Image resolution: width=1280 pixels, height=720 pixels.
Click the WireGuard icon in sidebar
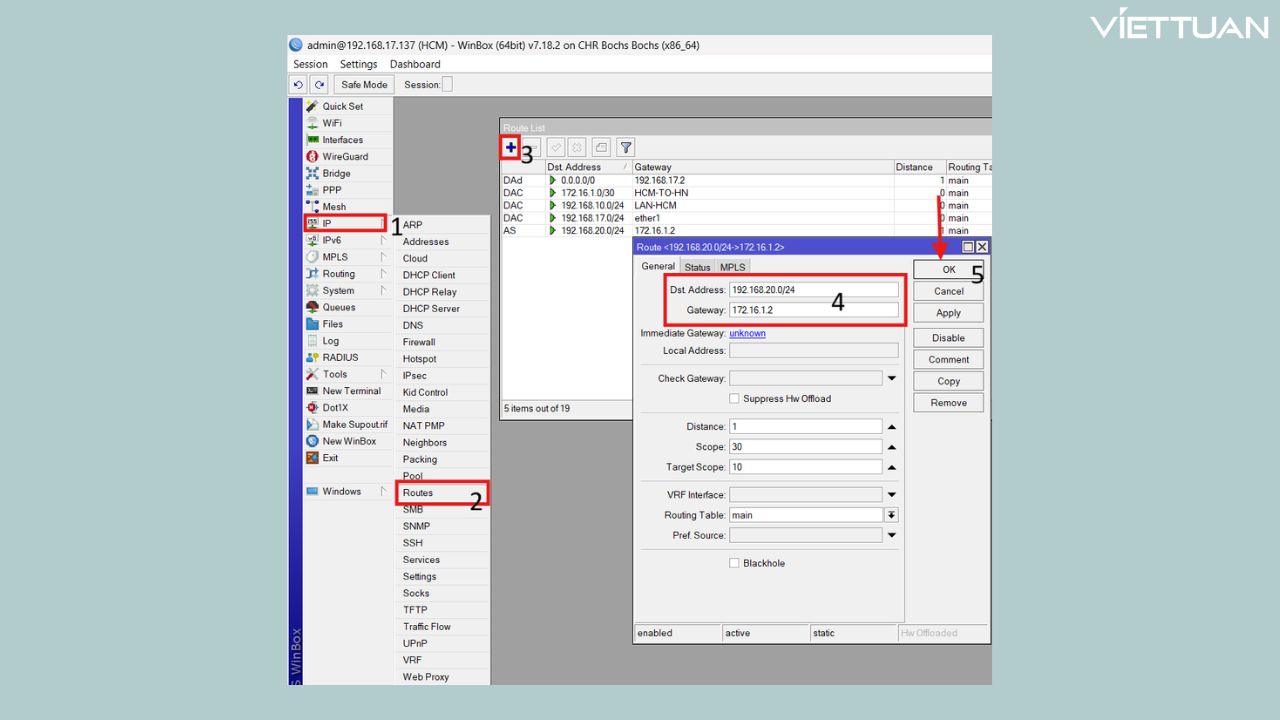(312, 157)
